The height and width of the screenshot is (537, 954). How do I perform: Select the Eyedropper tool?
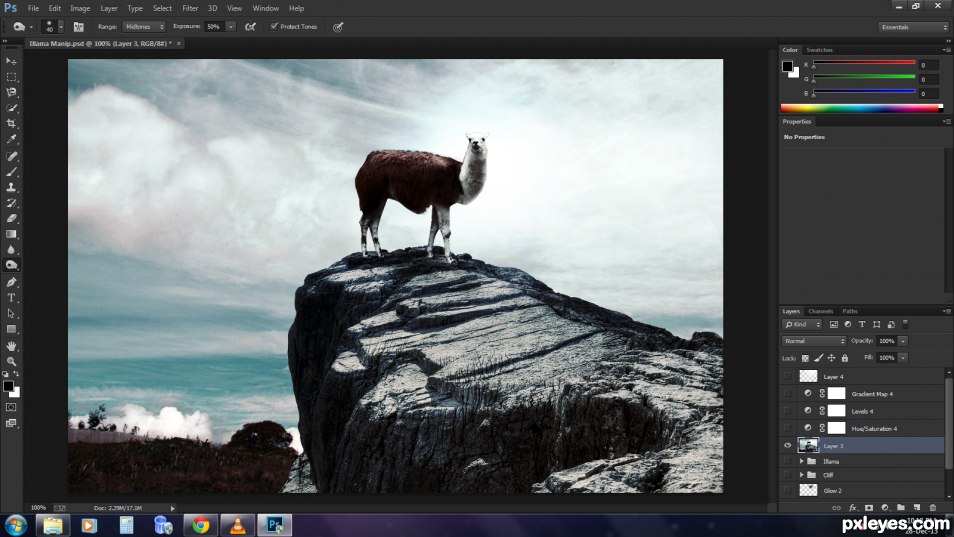(x=11, y=139)
